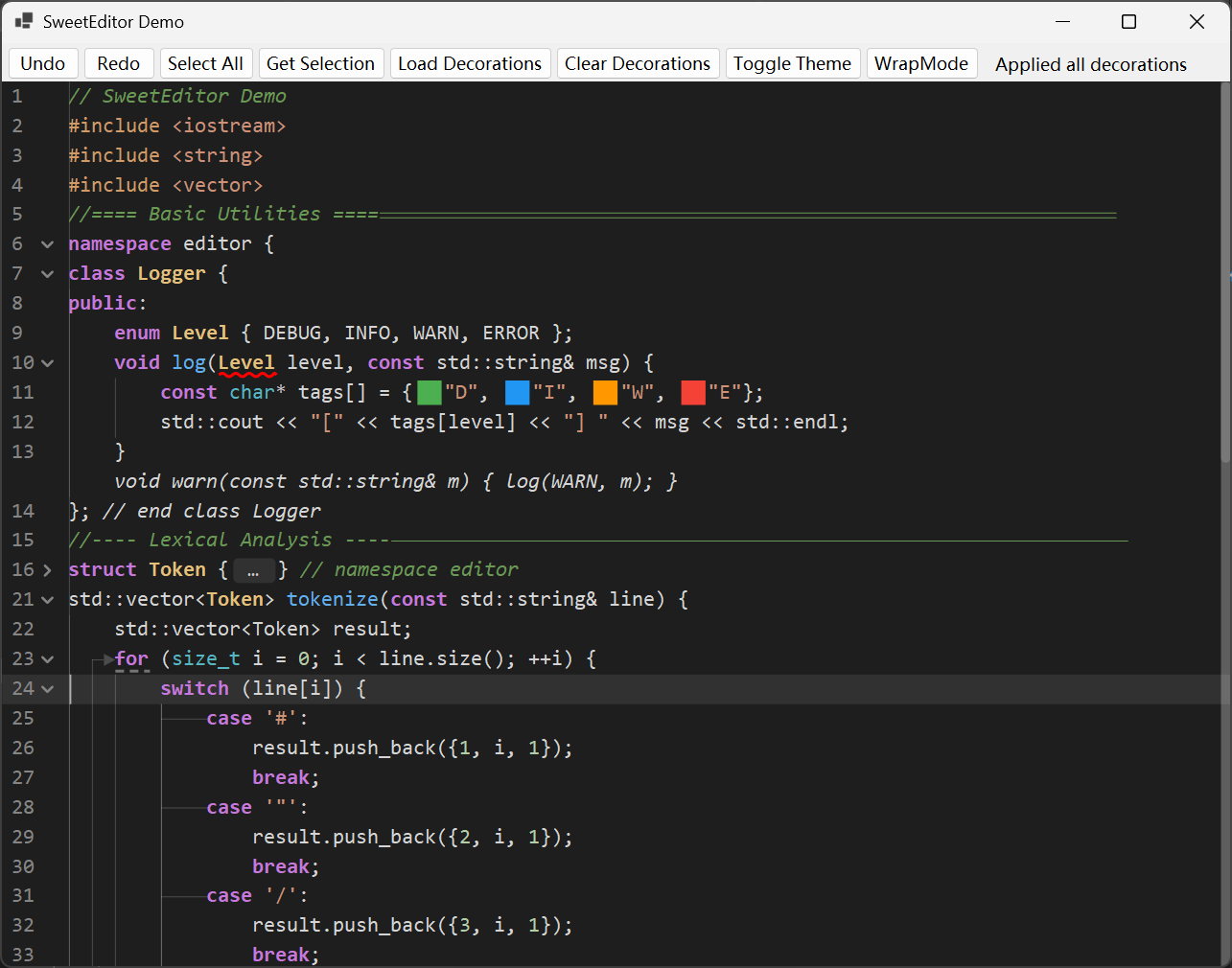Click Get Selection button
Screen dimensions: 1232x968
click(320, 63)
